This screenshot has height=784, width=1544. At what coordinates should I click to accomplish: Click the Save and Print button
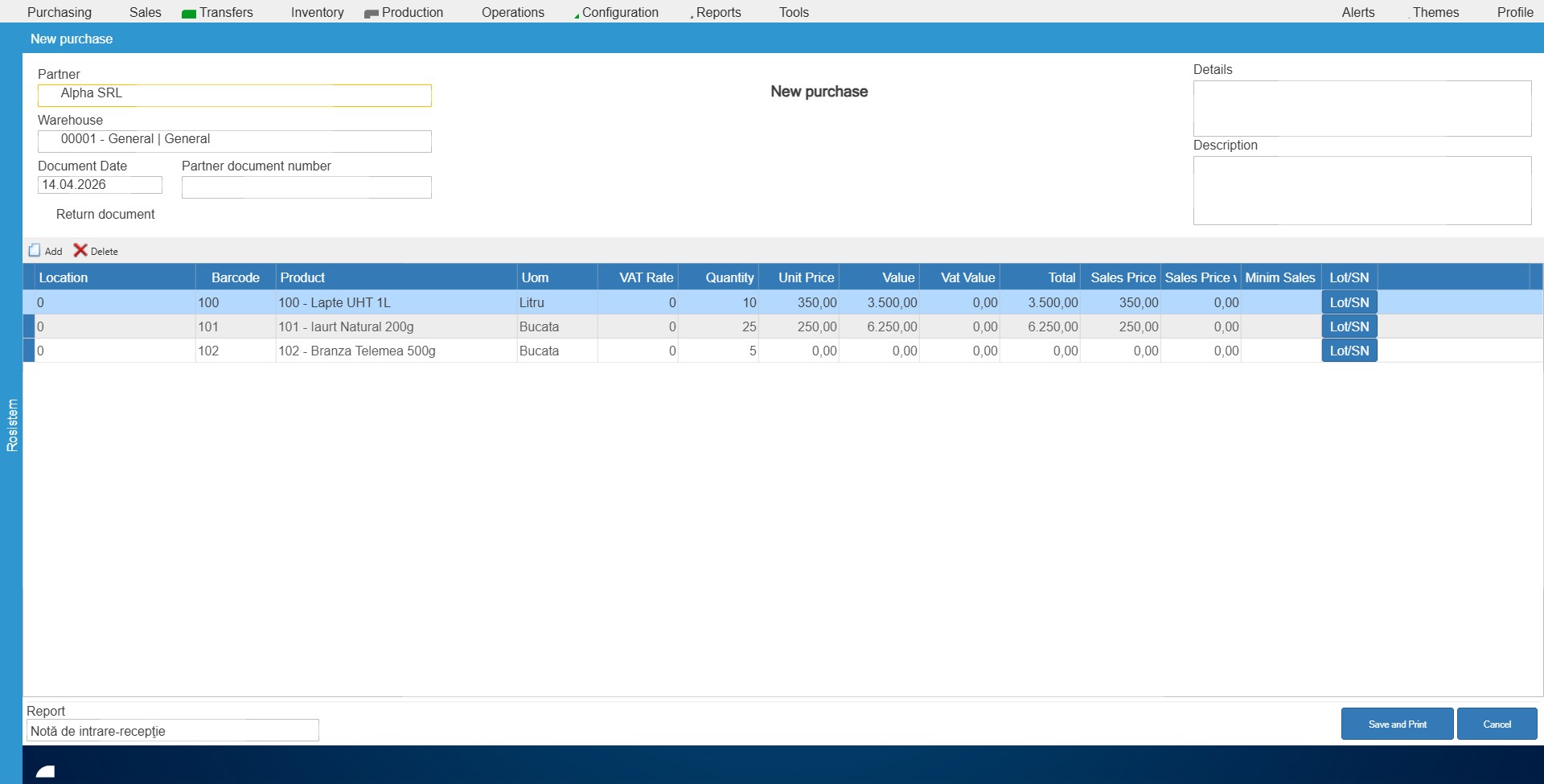(1397, 724)
